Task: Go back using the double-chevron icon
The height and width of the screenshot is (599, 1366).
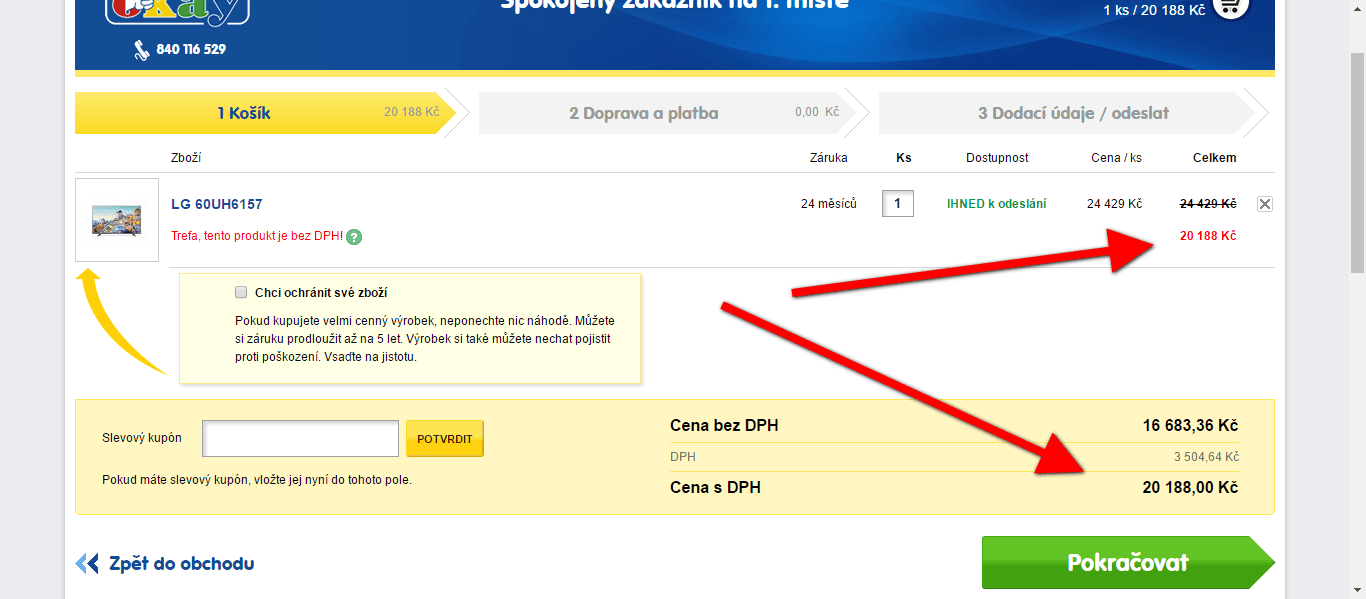Action: [x=87, y=564]
